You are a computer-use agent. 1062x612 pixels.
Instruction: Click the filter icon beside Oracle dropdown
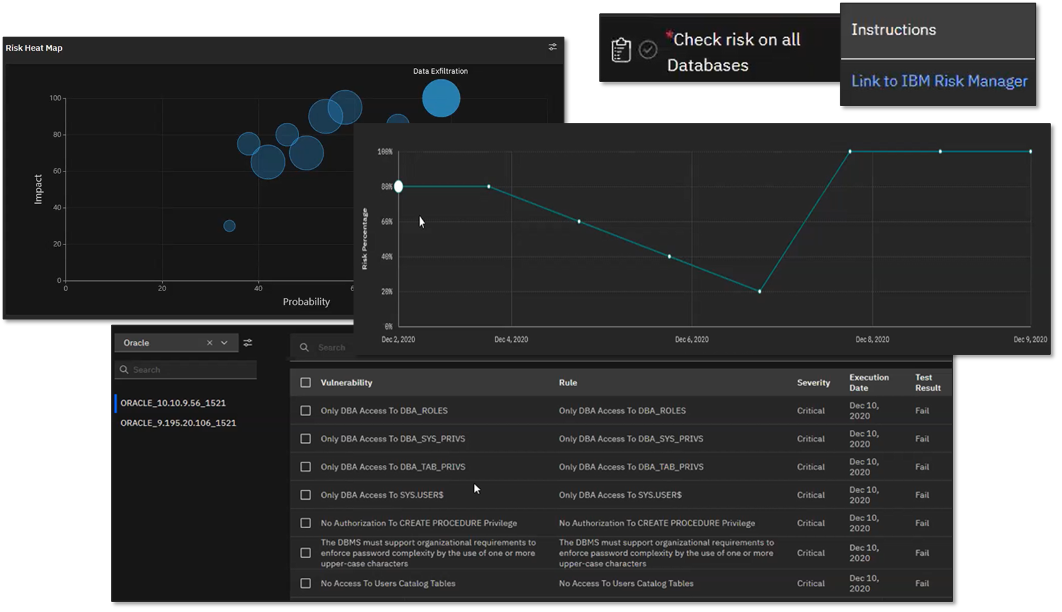tap(248, 343)
